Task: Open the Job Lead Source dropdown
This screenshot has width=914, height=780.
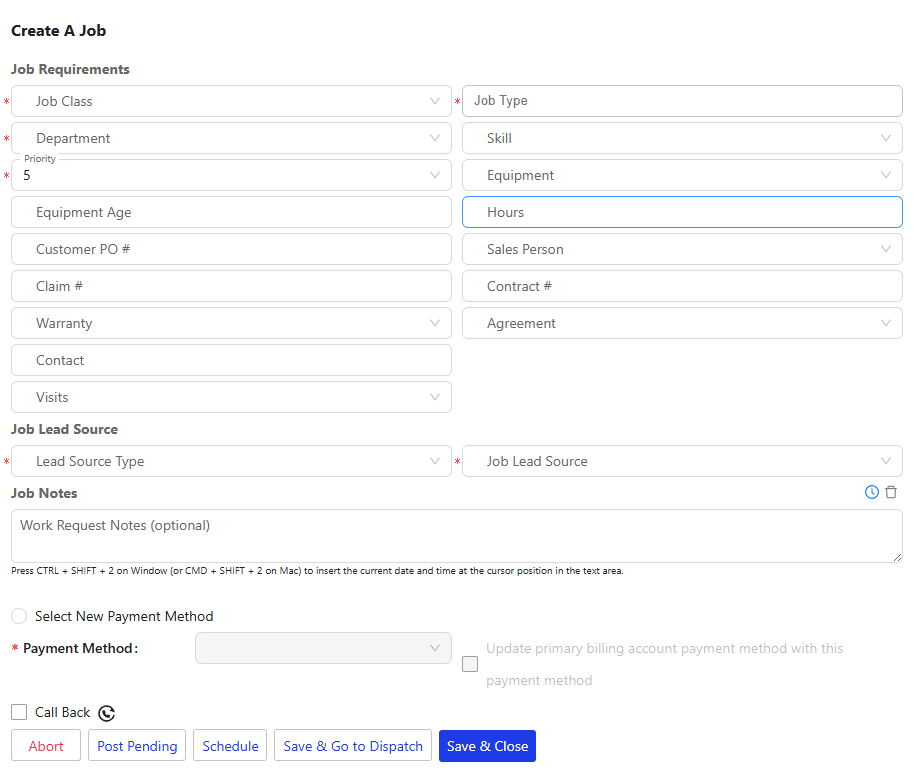Action: (x=682, y=461)
